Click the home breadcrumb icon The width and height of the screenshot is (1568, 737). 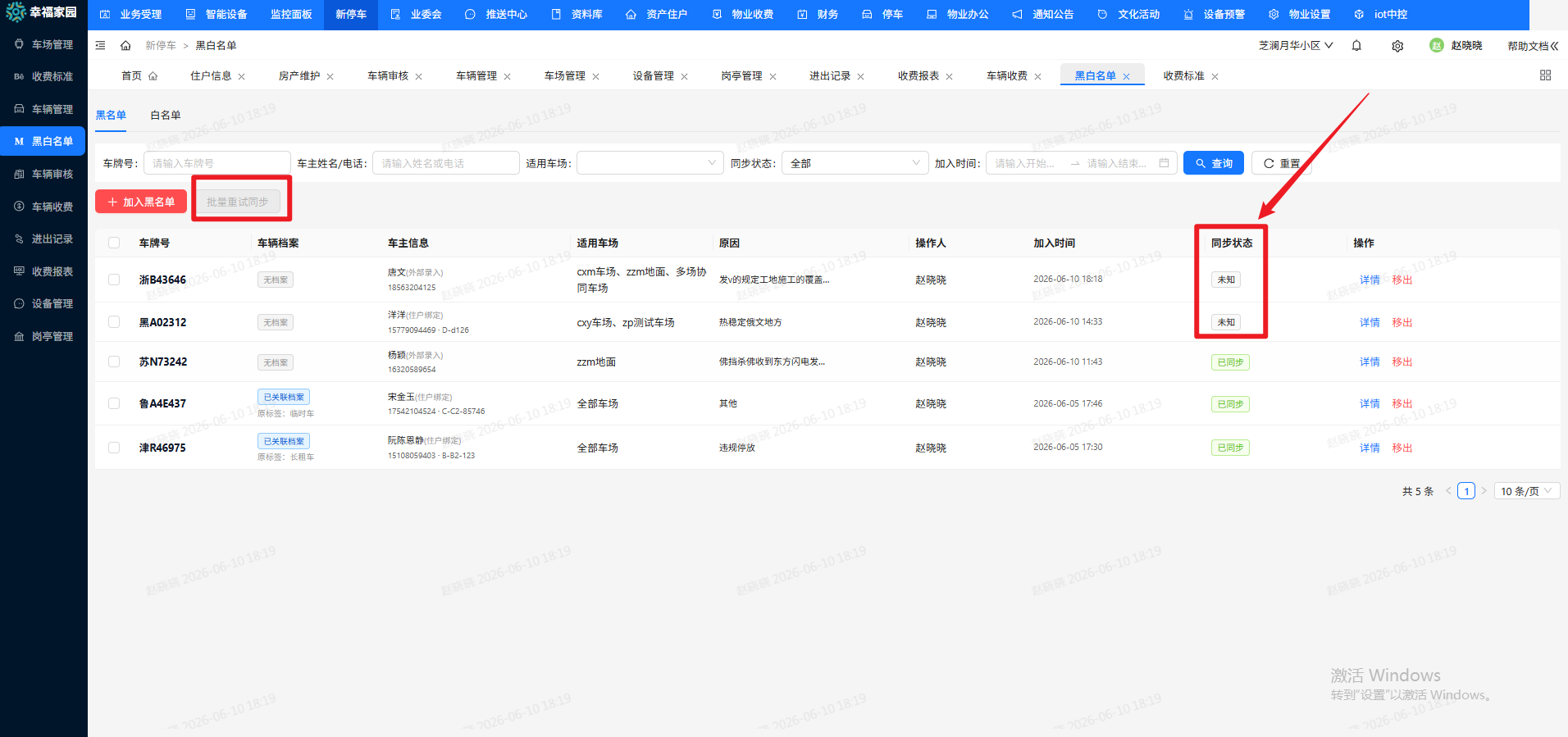pyautogui.click(x=125, y=46)
